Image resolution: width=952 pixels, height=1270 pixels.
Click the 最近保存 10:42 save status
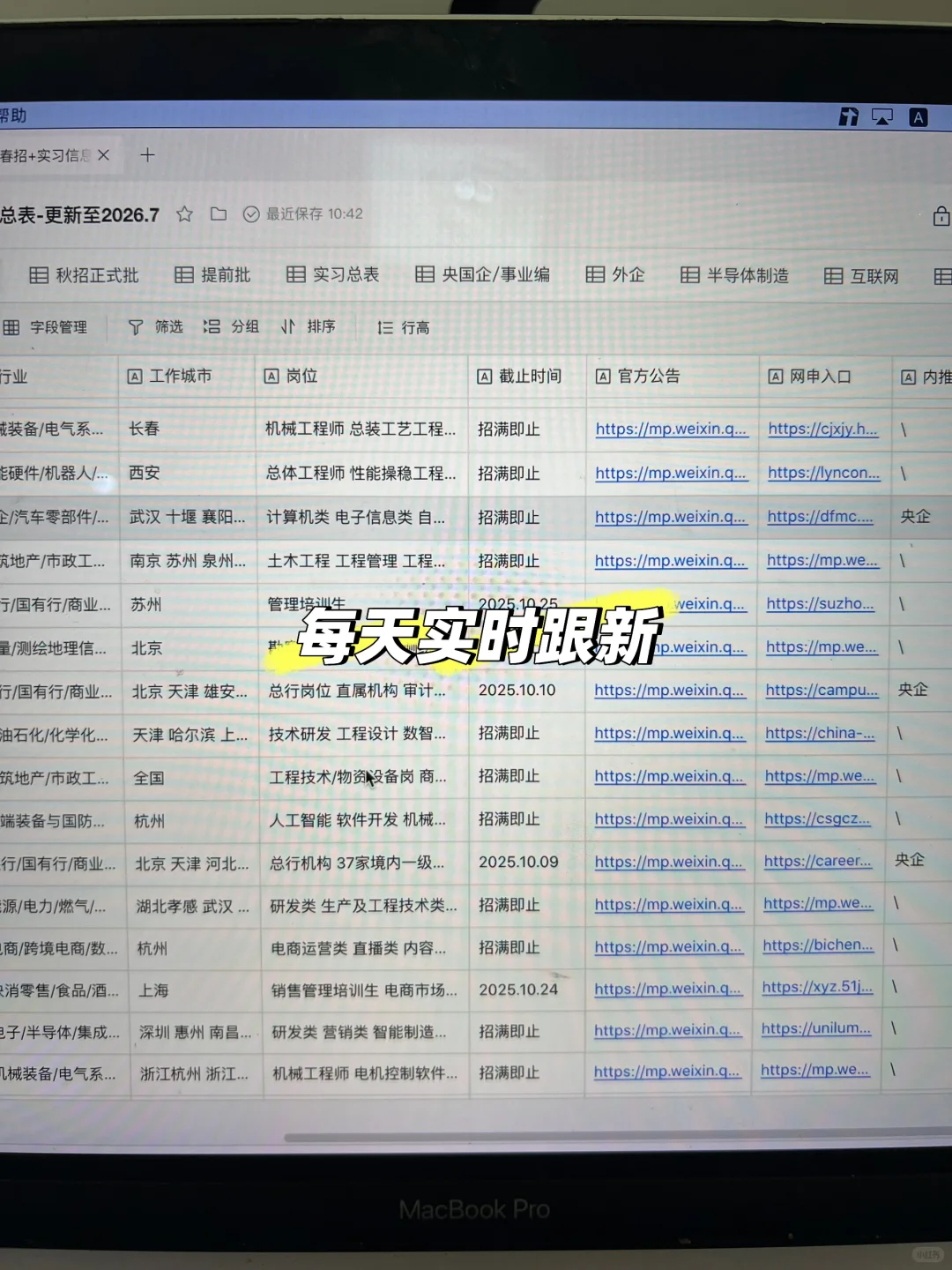[303, 214]
